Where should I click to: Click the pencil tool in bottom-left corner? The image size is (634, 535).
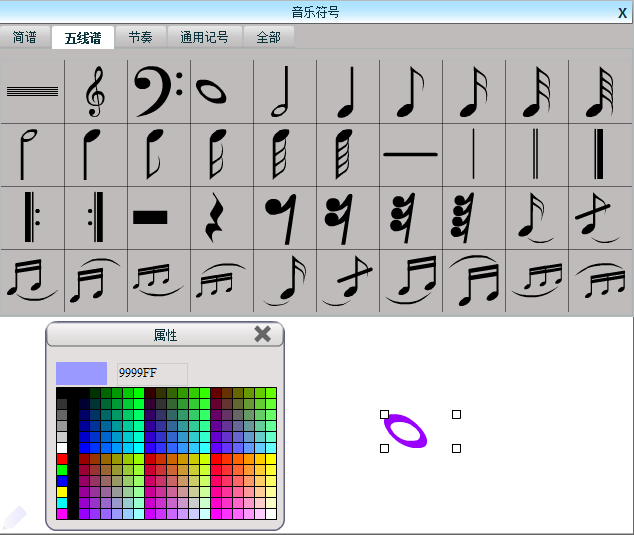point(14,517)
